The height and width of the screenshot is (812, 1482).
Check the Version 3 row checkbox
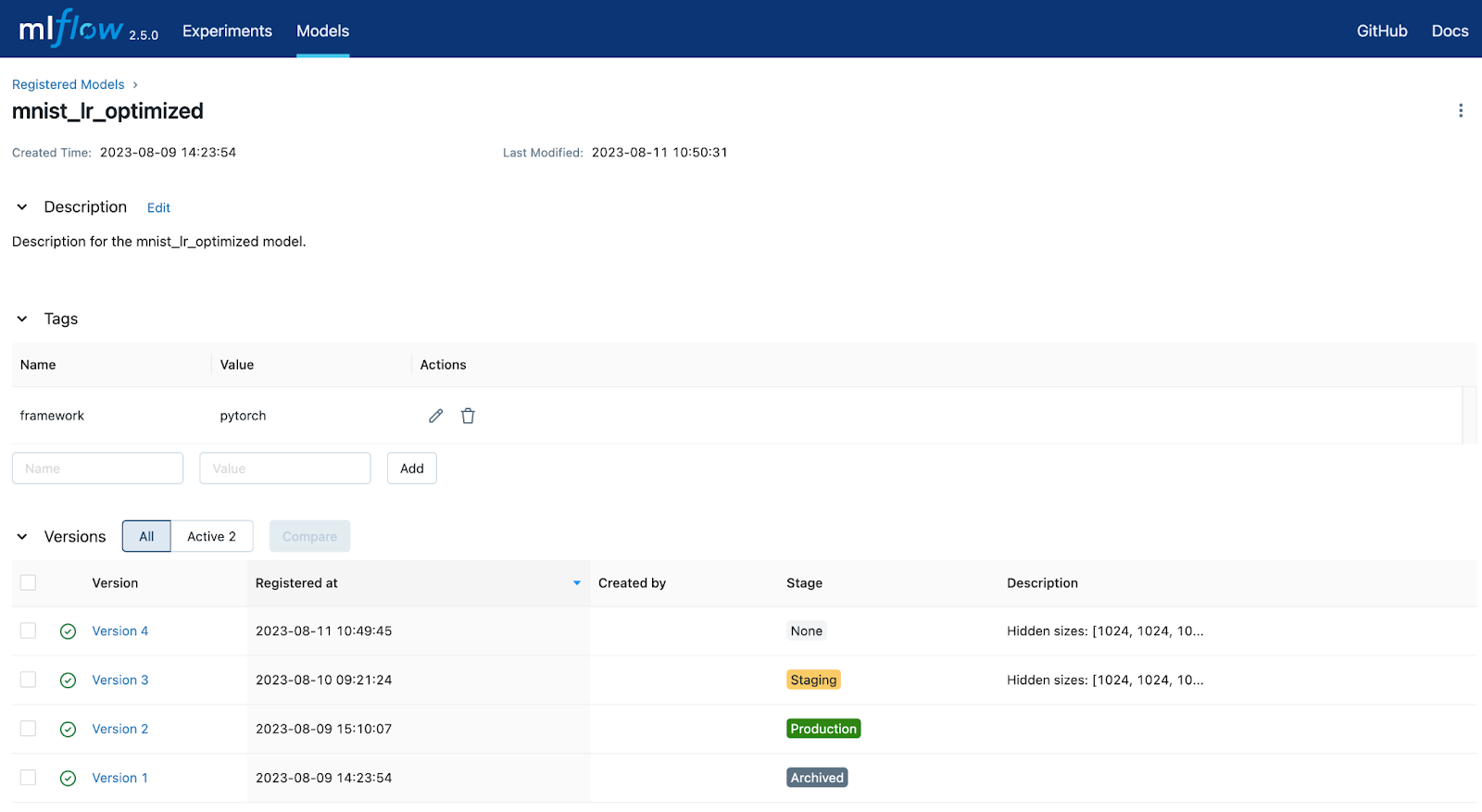(28, 680)
